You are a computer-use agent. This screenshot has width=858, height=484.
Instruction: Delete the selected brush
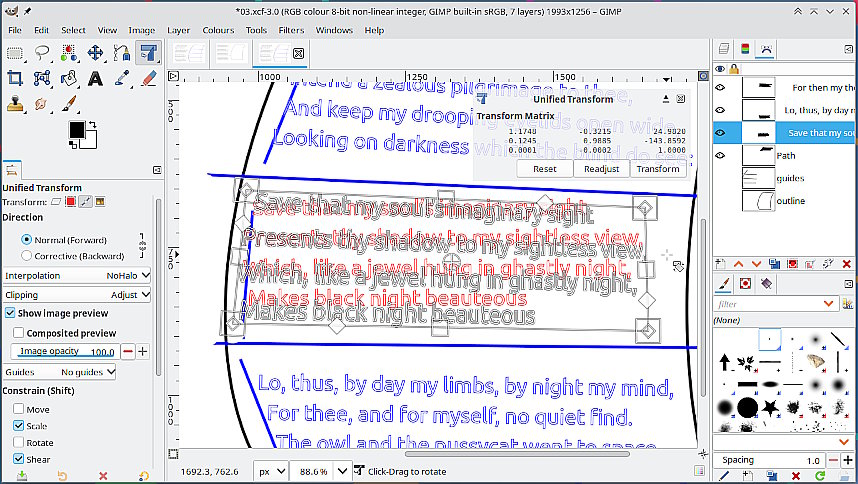point(796,476)
